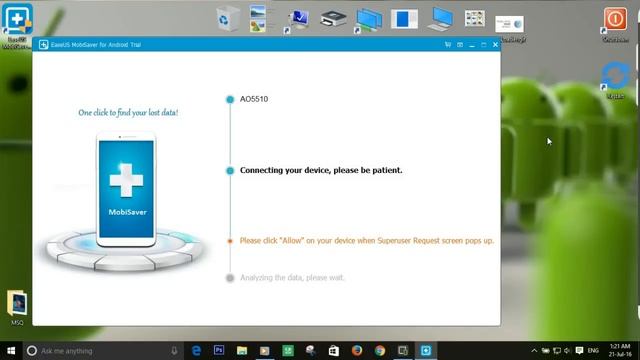Open the EaseUS MobiSaver desktop shortcut
This screenshot has height=360, width=640.
pyautogui.click(x=17, y=25)
